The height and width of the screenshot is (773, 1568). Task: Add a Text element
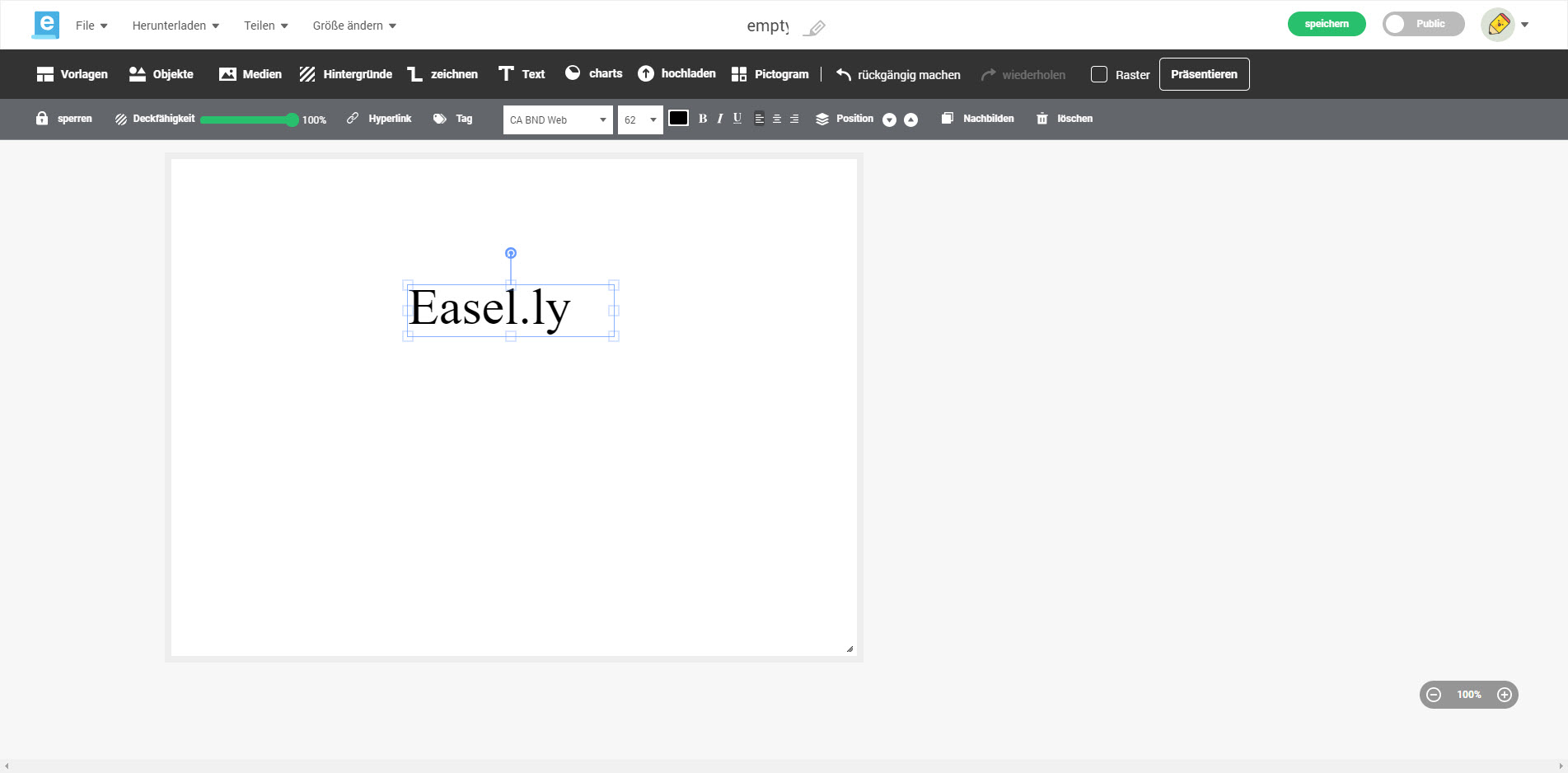[x=522, y=74]
